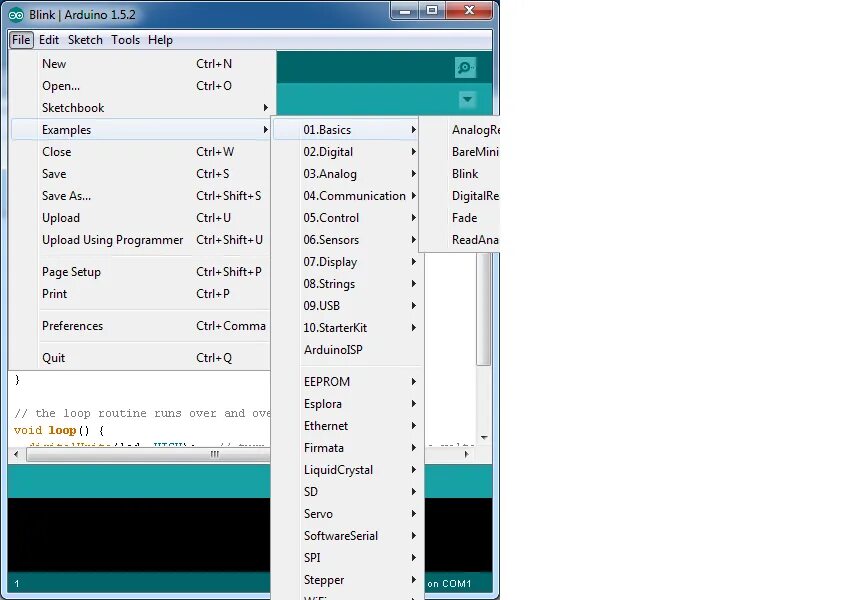Viewport: 864px width, 600px height.
Task: Choose Upload Using Programmer
Action: 141,240
